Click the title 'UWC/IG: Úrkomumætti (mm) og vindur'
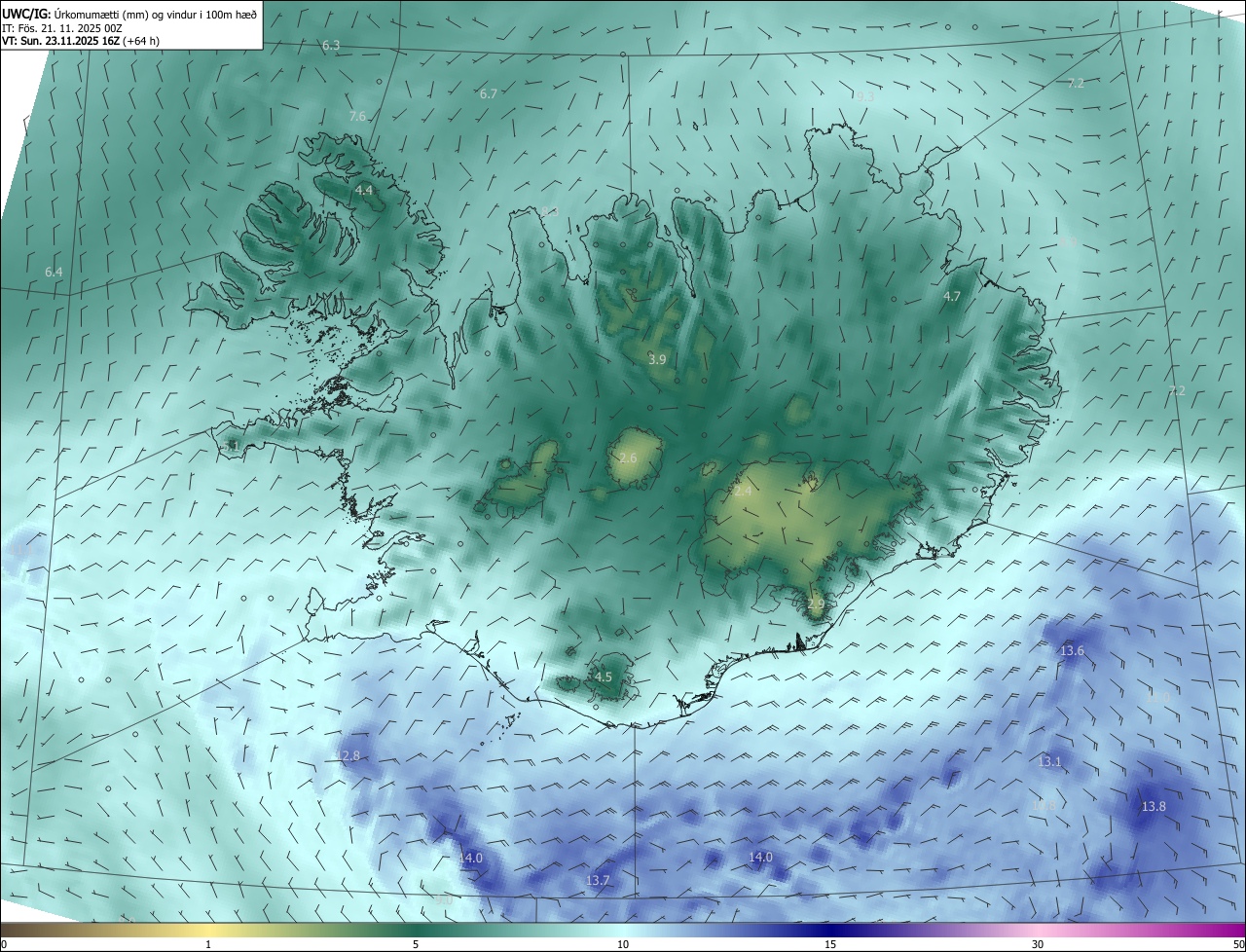1246x952 pixels. (129, 15)
